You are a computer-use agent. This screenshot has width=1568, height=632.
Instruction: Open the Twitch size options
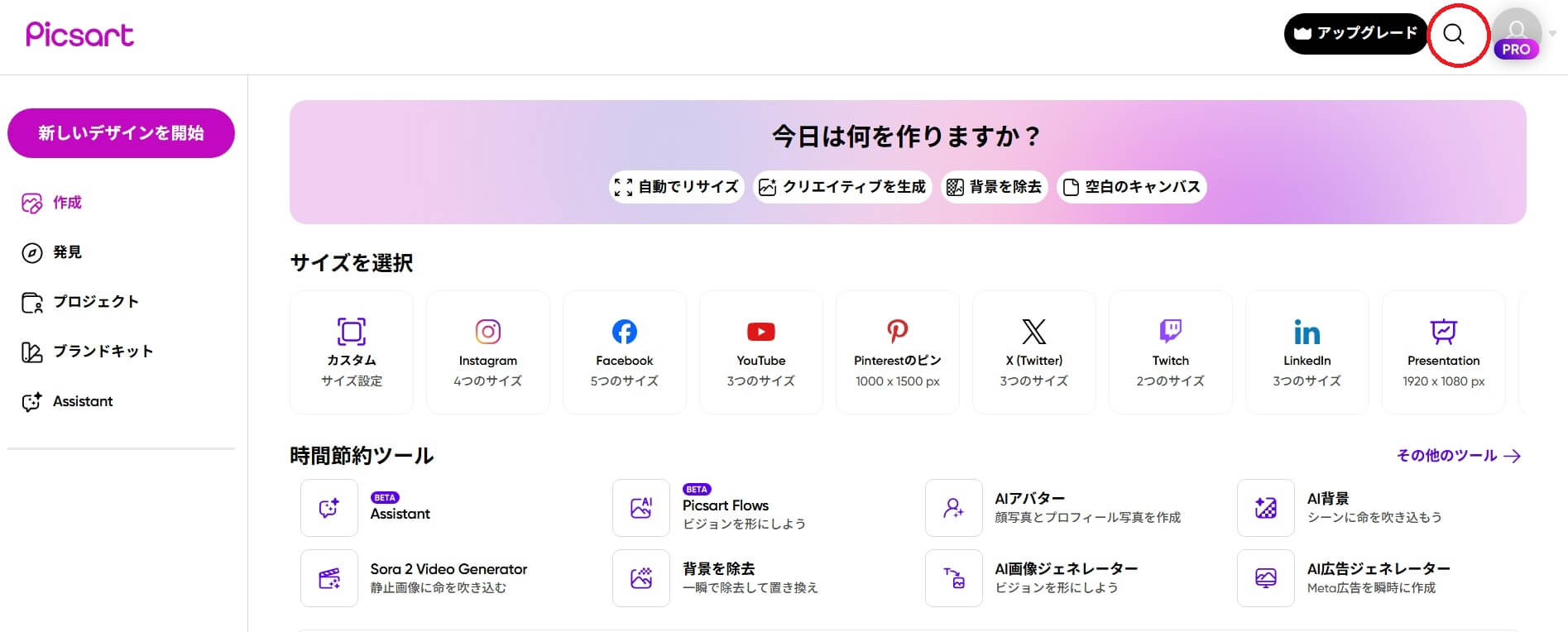(x=1170, y=352)
